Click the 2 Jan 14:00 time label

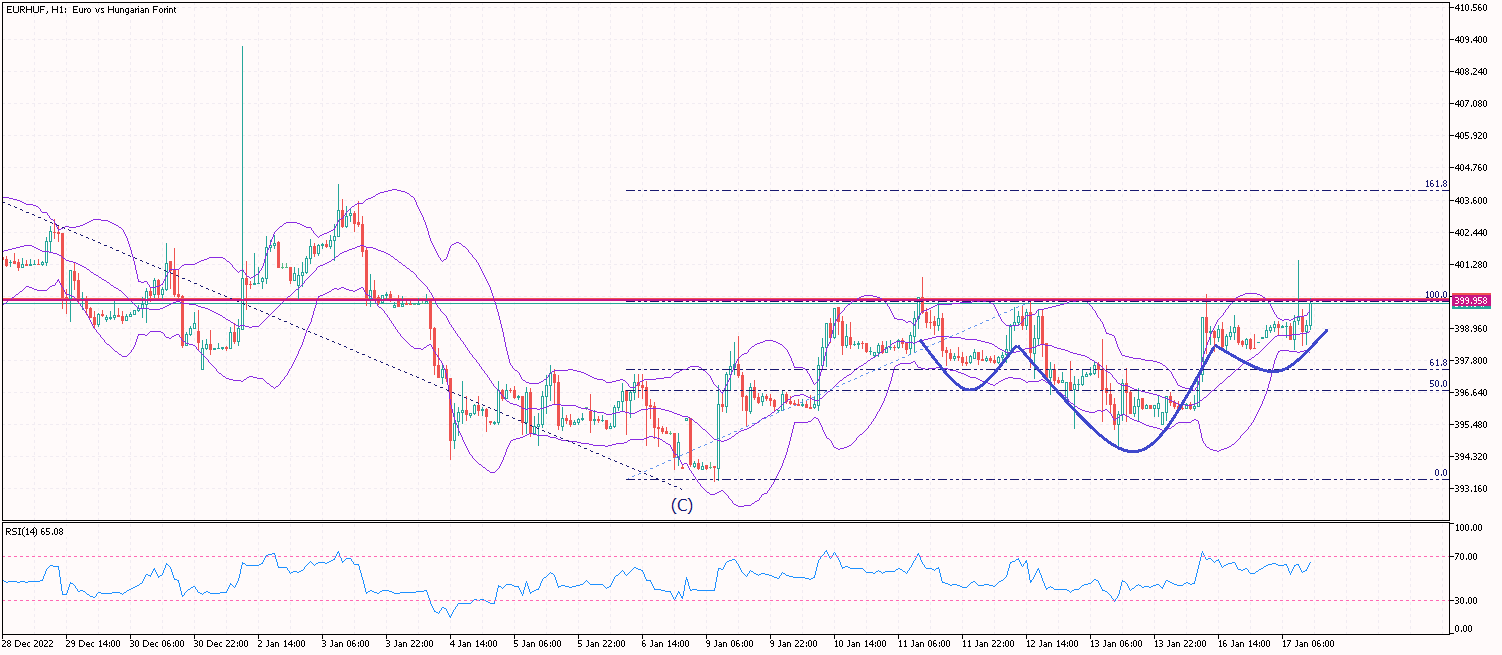tap(280, 645)
